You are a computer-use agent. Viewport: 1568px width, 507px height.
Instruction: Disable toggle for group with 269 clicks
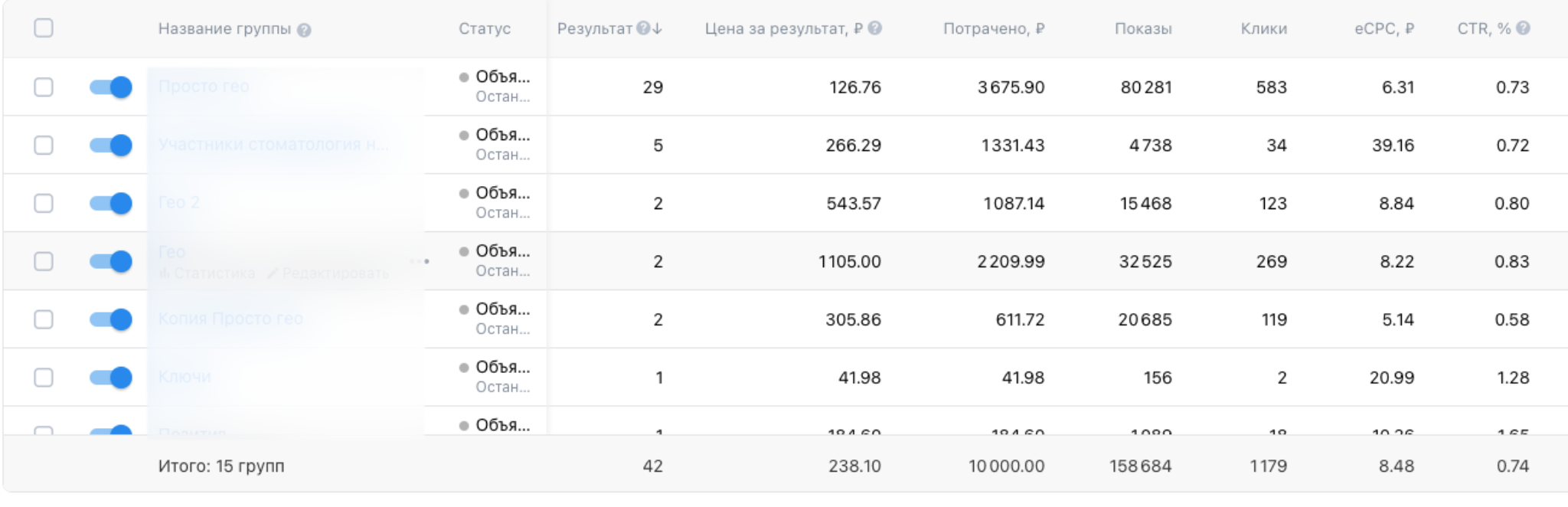tap(111, 261)
